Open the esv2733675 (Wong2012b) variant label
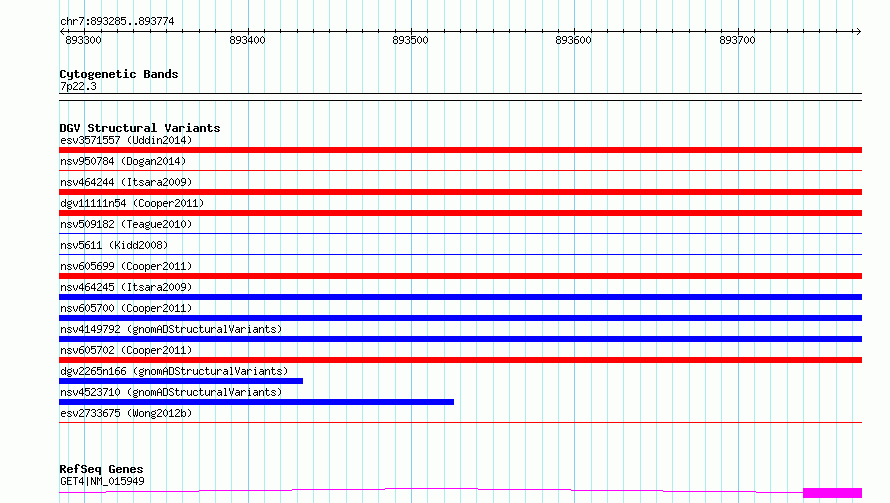890x503 pixels. [126, 413]
